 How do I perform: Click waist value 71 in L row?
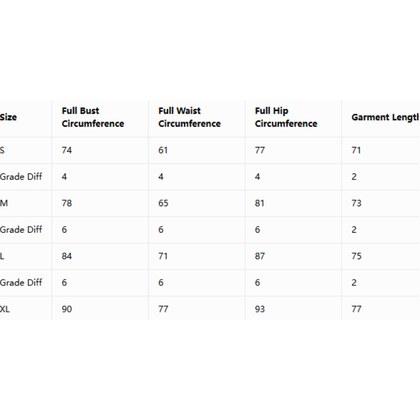pos(163,256)
